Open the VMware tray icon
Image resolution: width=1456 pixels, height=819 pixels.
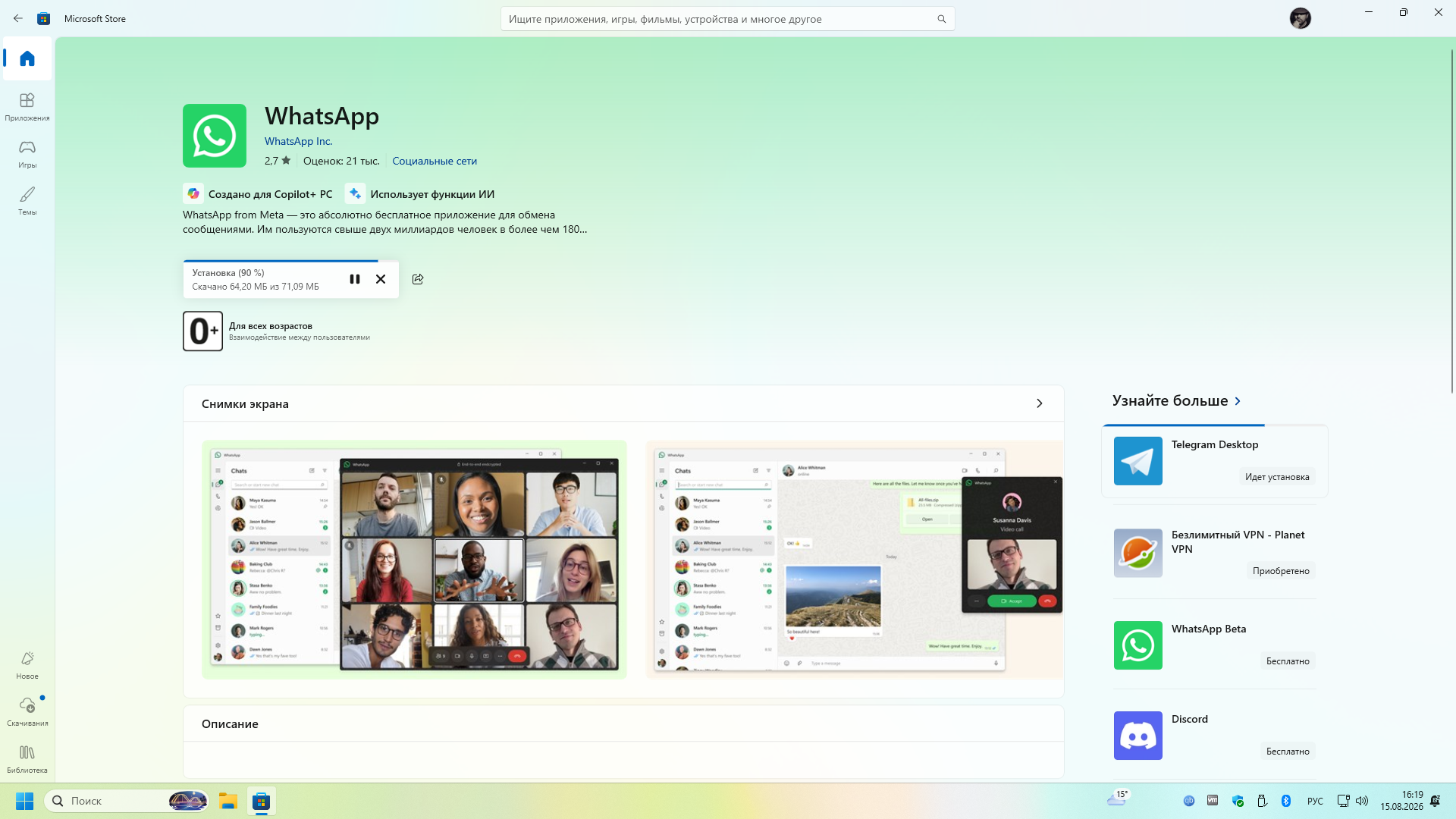pos(1213,801)
